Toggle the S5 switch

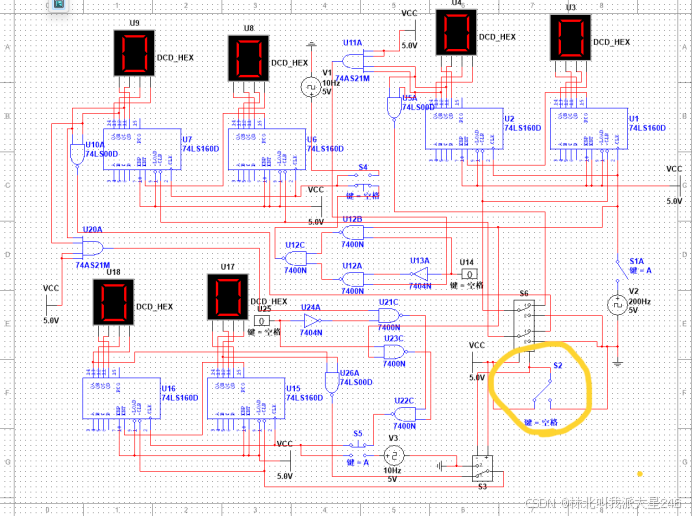click(x=359, y=449)
